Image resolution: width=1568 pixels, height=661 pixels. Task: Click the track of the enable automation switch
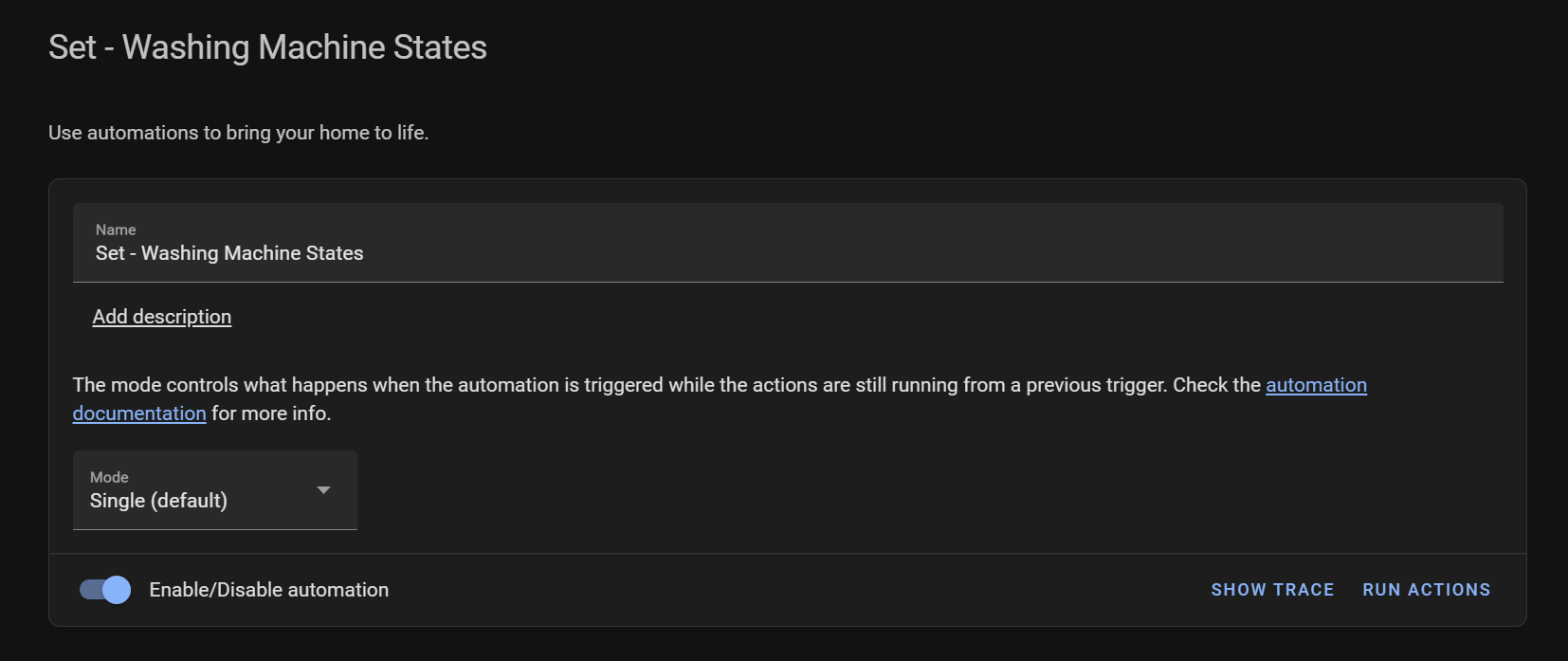(x=89, y=590)
